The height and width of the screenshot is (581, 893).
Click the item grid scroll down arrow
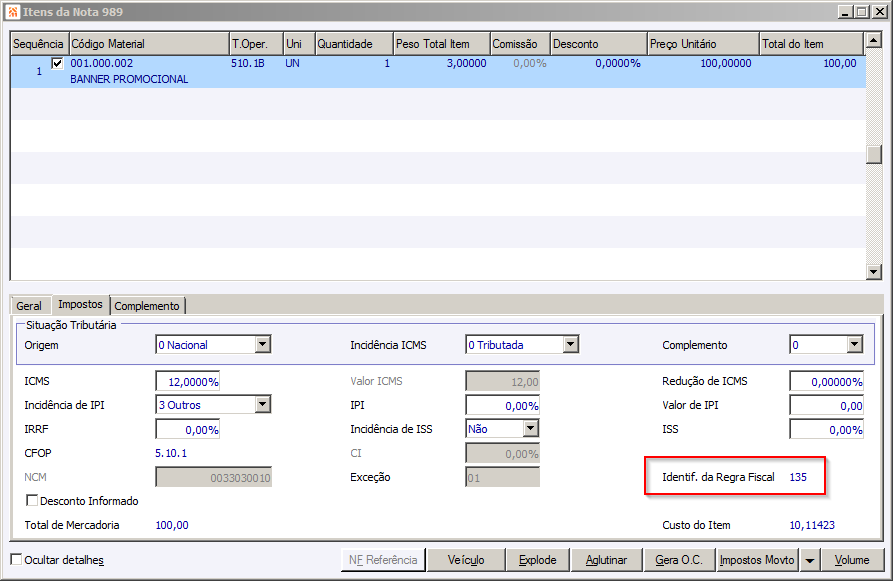click(874, 272)
